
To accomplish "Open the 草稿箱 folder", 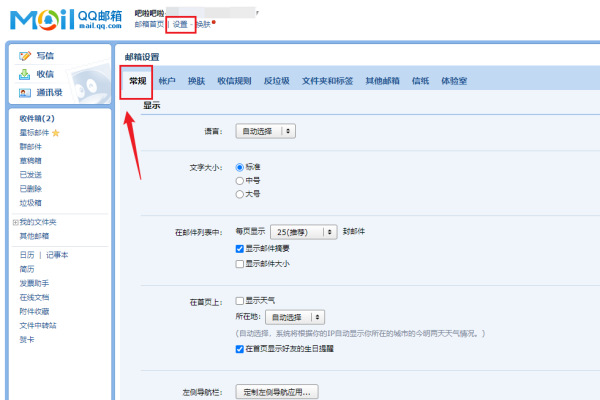I will 31,161.
